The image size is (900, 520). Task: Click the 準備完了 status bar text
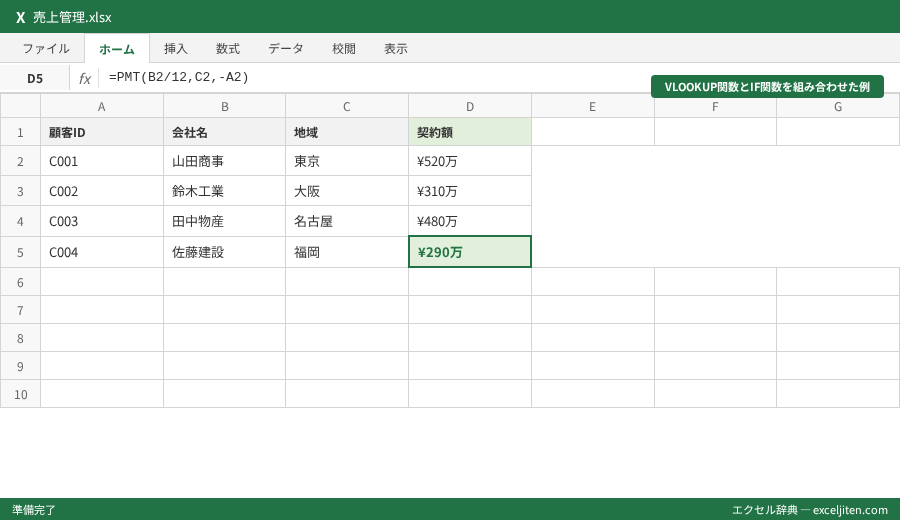click(x=34, y=510)
